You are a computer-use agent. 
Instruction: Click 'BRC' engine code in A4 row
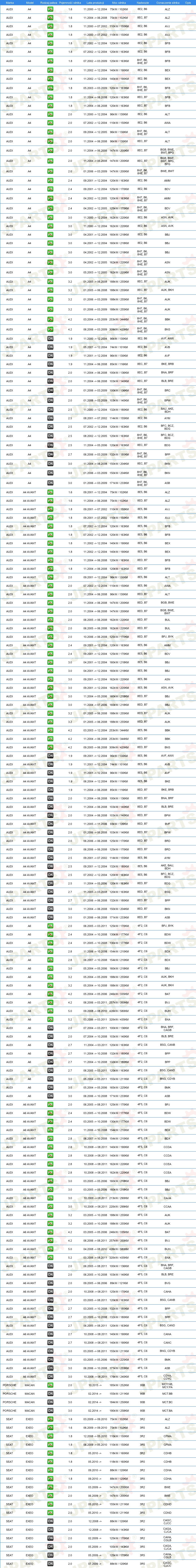(x=167, y=391)
